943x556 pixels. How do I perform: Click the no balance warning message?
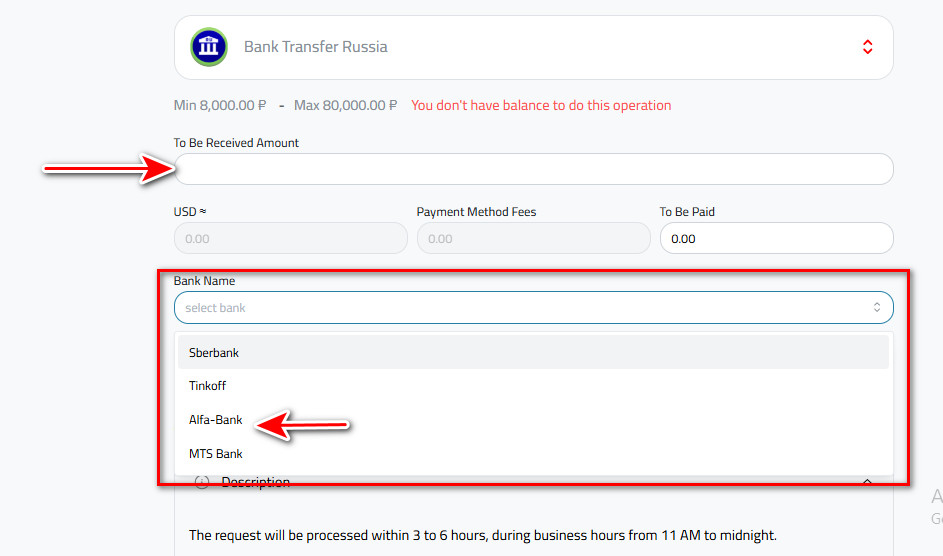click(x=541, y=105)
